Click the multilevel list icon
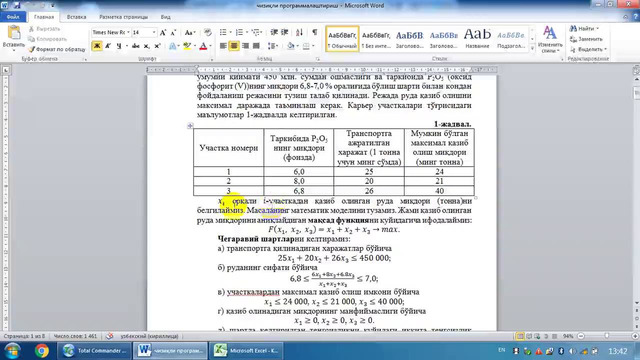Screen dimensions: 640x360 pyautogui.click(x=256, y=32)
